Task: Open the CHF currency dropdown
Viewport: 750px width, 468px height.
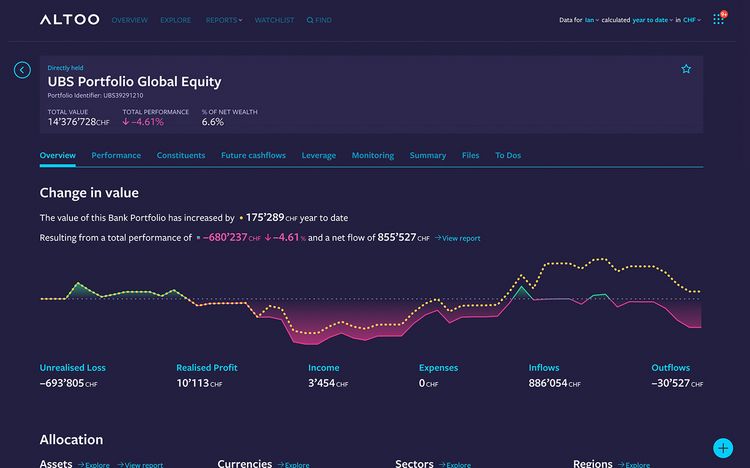Action: [x=693, y=20]
